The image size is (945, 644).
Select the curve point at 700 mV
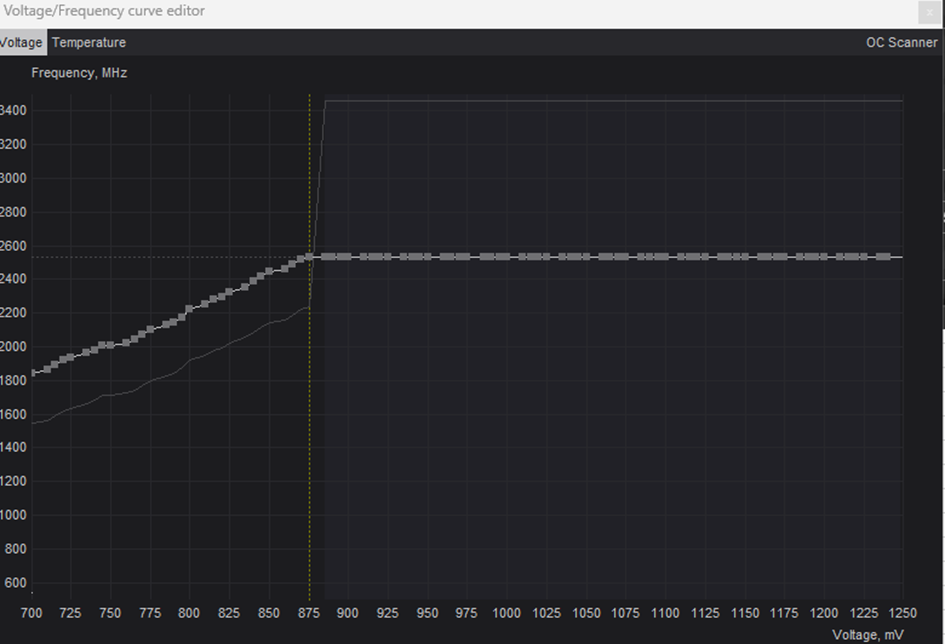click(x=33, y=373)
